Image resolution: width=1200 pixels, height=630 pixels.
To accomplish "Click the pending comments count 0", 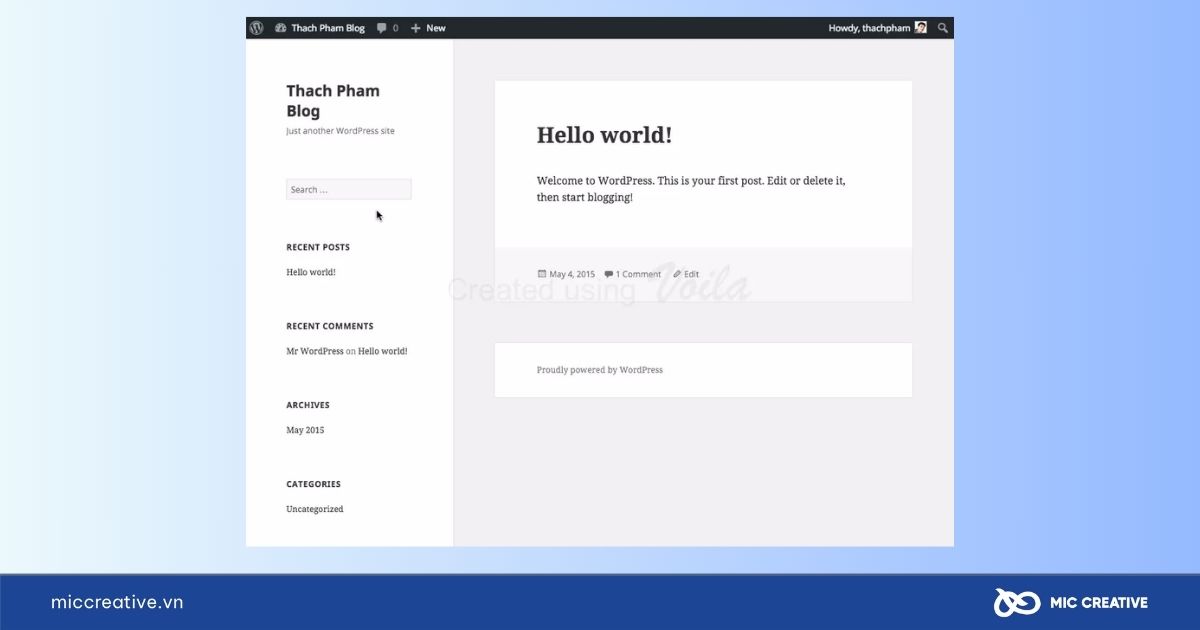I will click(395, 28).
